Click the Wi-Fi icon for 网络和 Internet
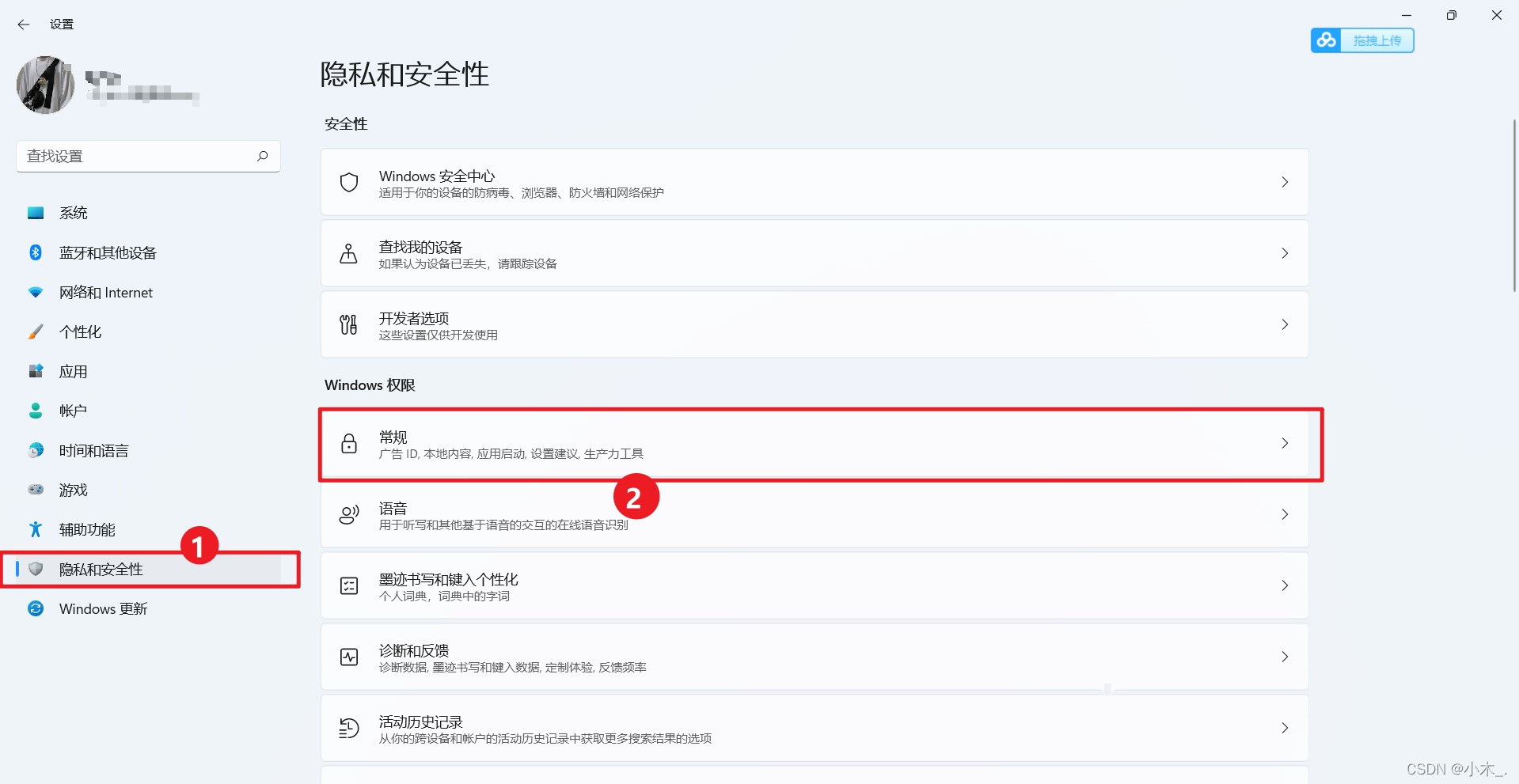The height and width of the screenshot is (784, 1519). pyautogui.click(x=36, y=292)
